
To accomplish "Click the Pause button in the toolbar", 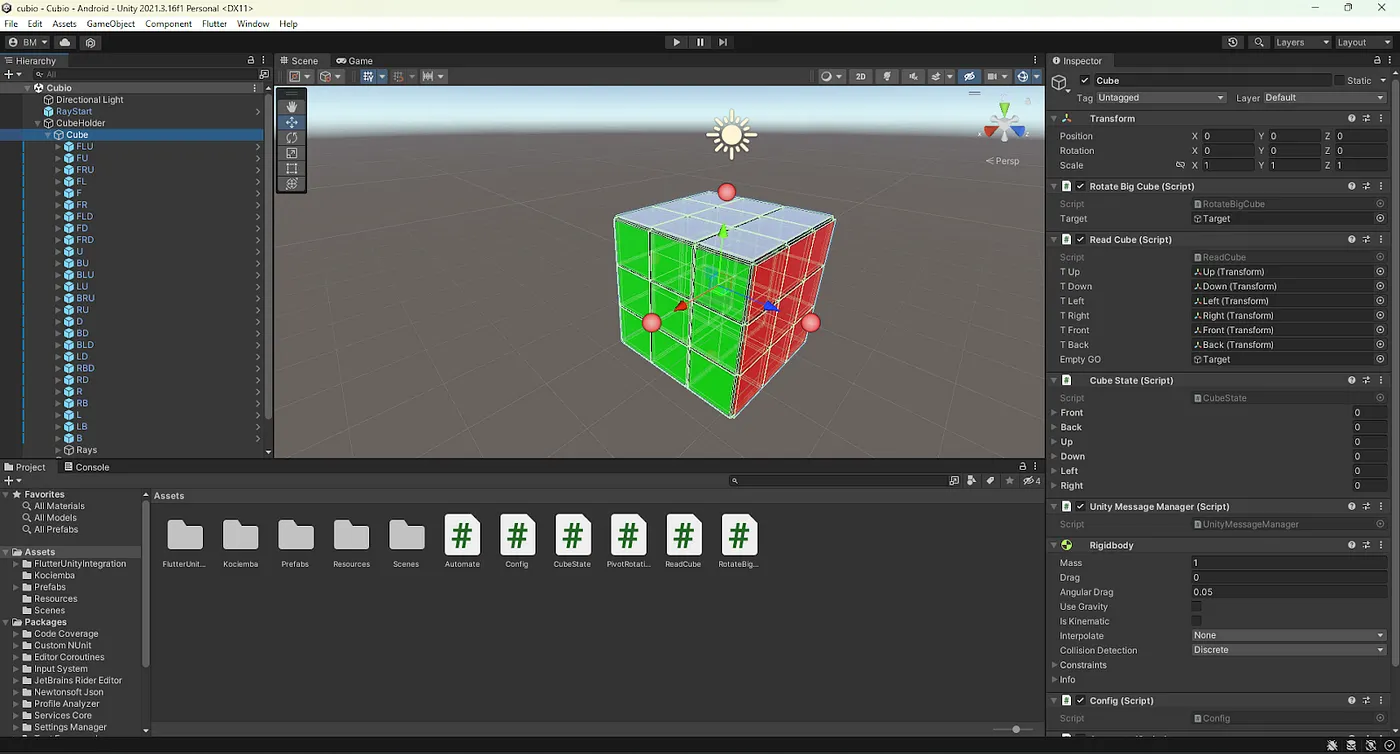I will coord(700,42).
